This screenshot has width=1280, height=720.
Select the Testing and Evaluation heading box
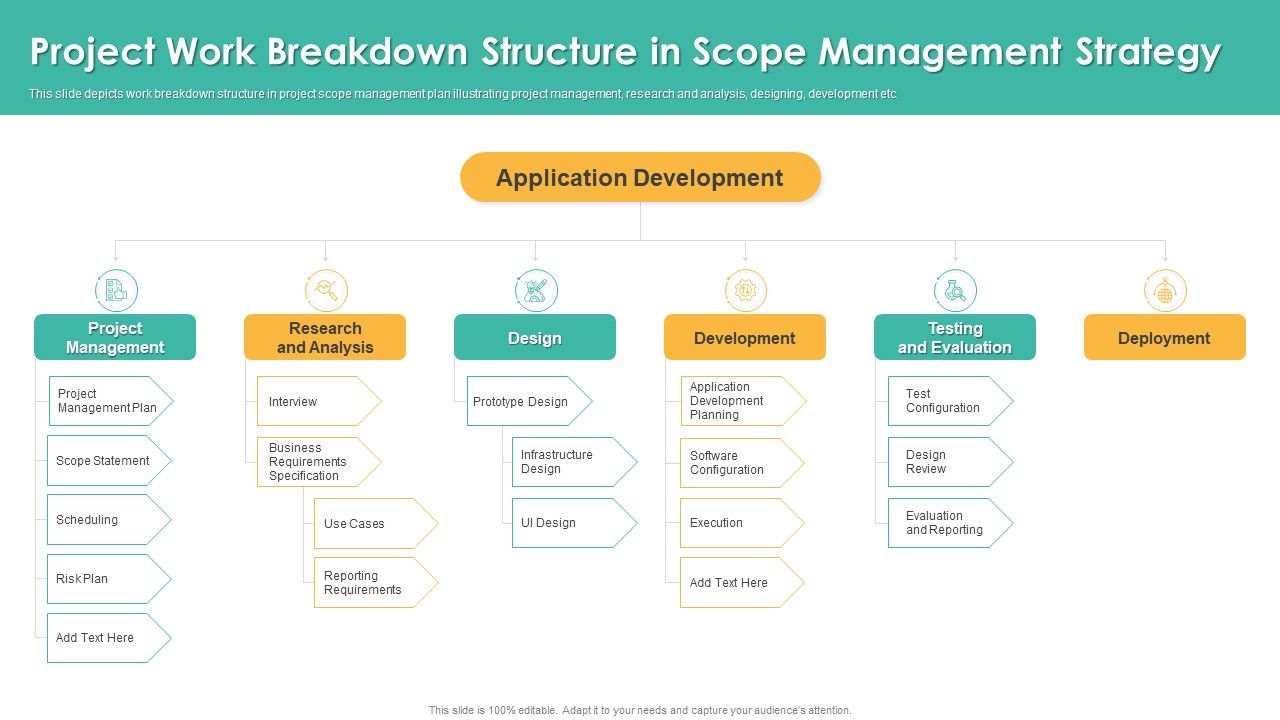point(955,338)
